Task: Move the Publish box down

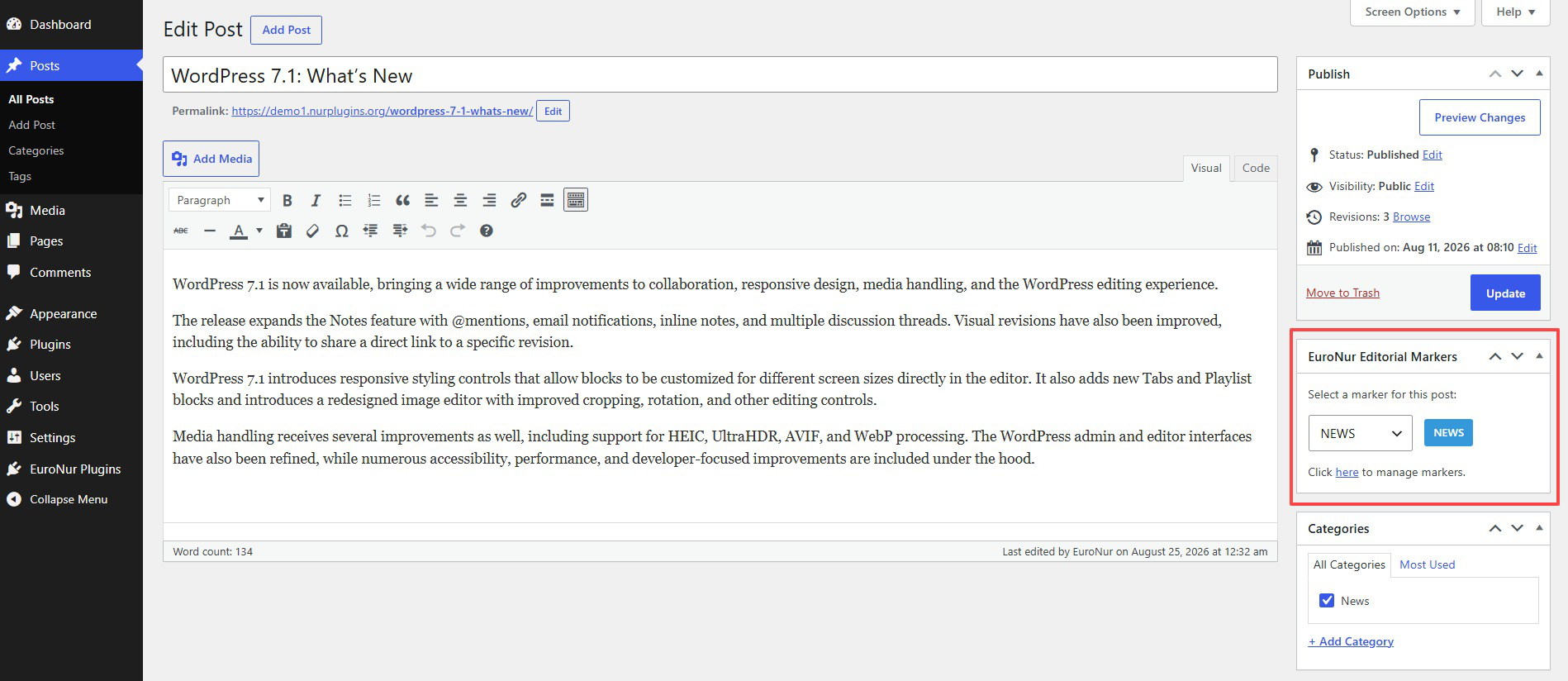Action: tap(1517, 74)
